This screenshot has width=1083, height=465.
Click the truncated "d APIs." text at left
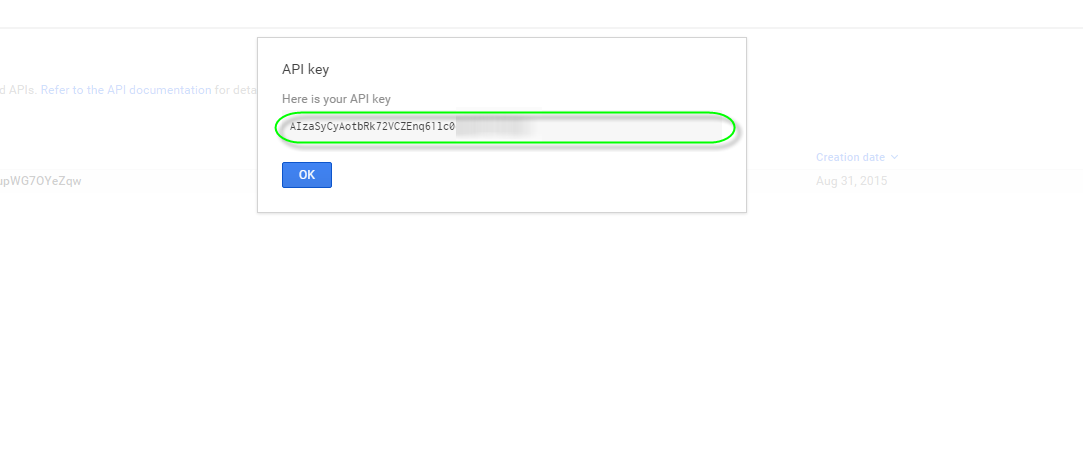point(18,90)
